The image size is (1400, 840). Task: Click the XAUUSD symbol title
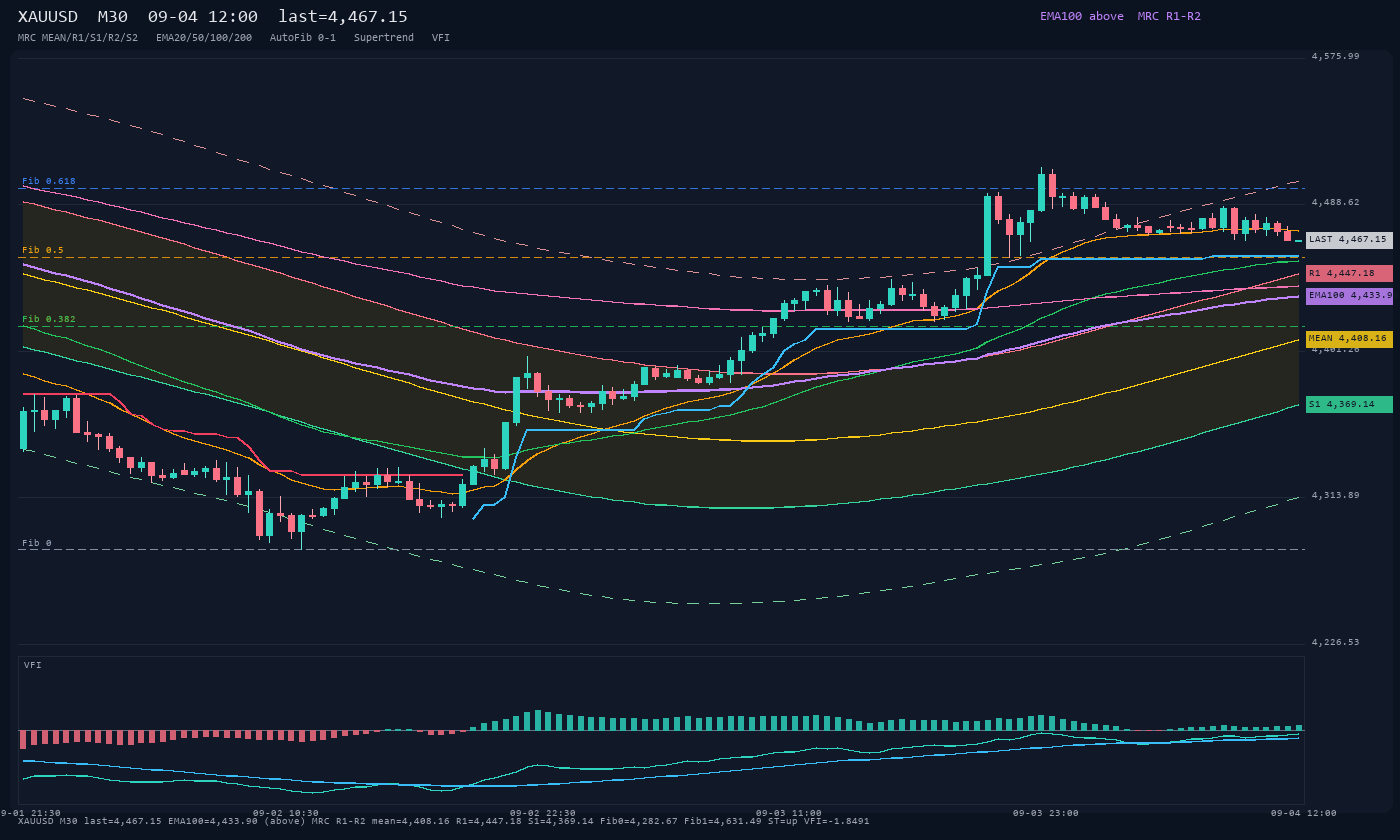point(48,17)
